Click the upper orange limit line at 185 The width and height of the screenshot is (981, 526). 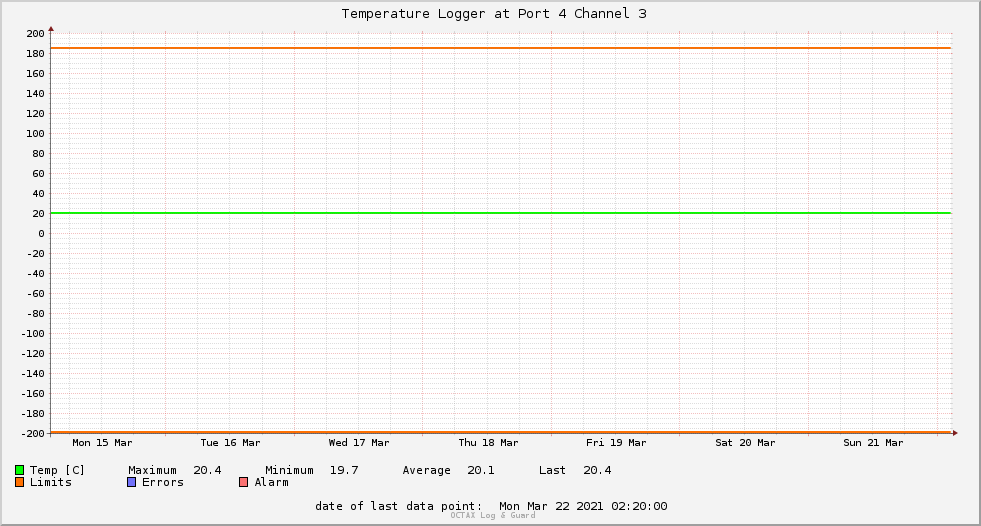501,48
